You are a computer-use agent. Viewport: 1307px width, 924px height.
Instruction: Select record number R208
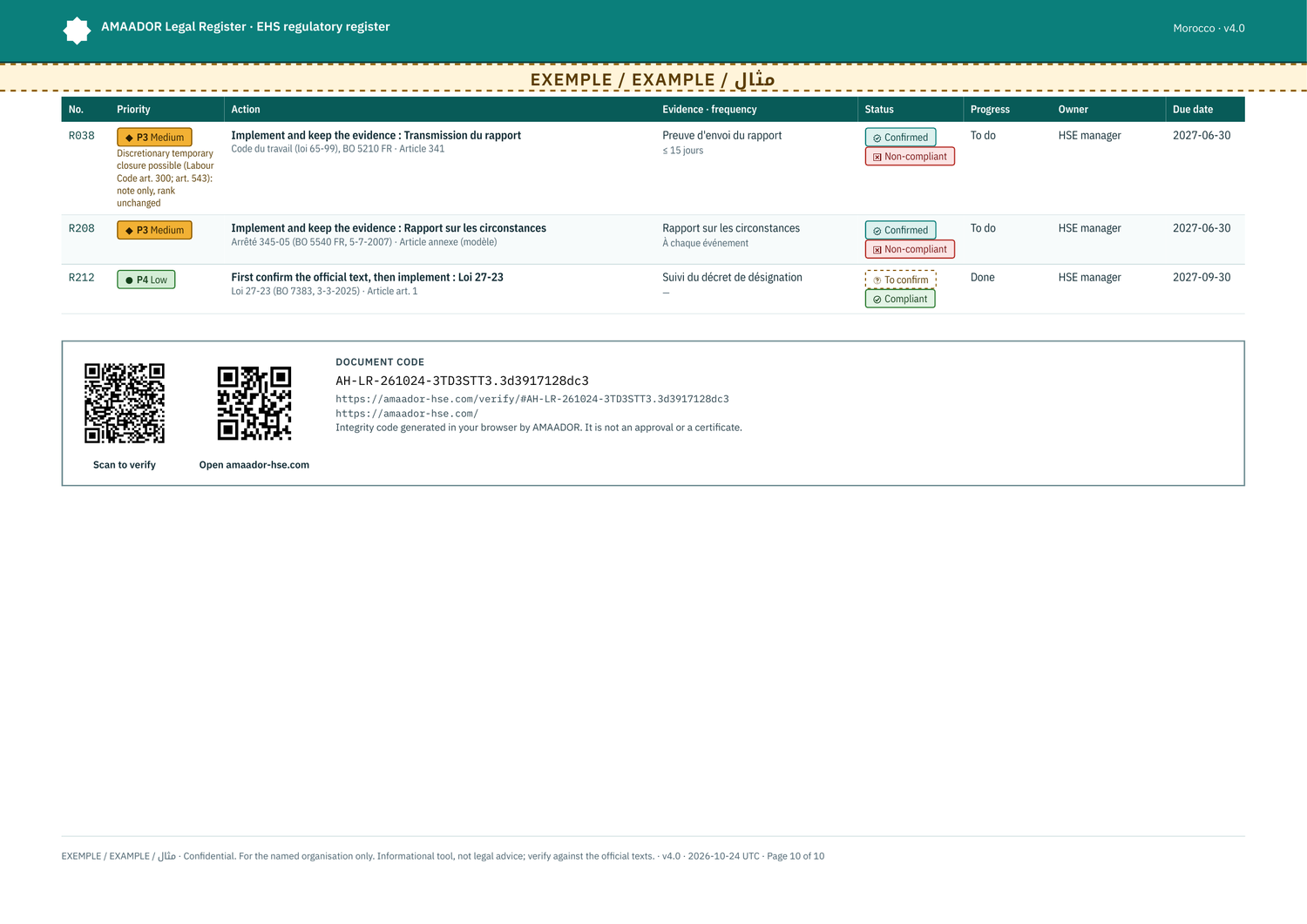tap(82, 228)
